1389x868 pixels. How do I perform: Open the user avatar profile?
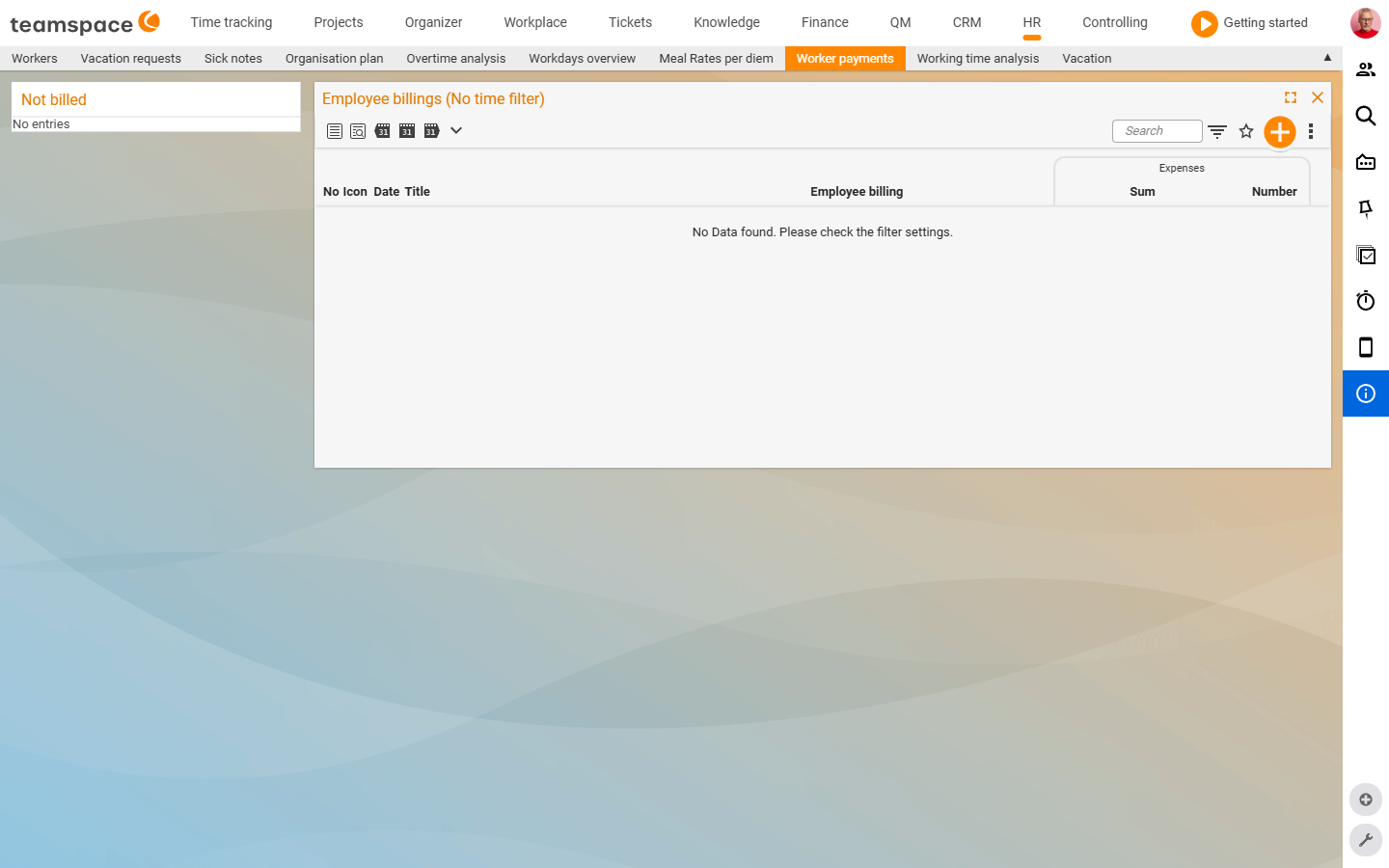tap(1366, 23)
